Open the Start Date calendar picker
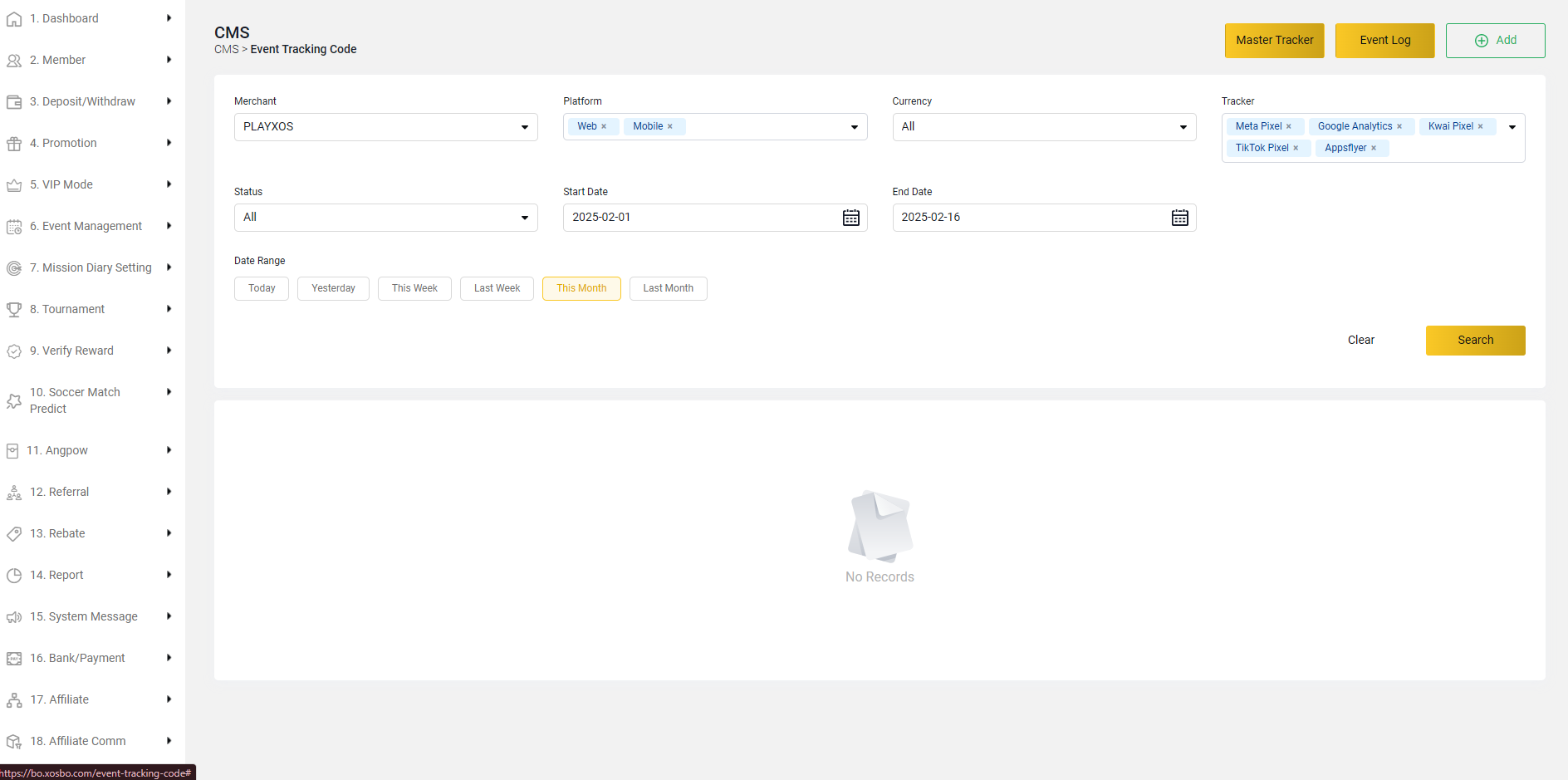The image size is (1568, 780). point(850,217)
